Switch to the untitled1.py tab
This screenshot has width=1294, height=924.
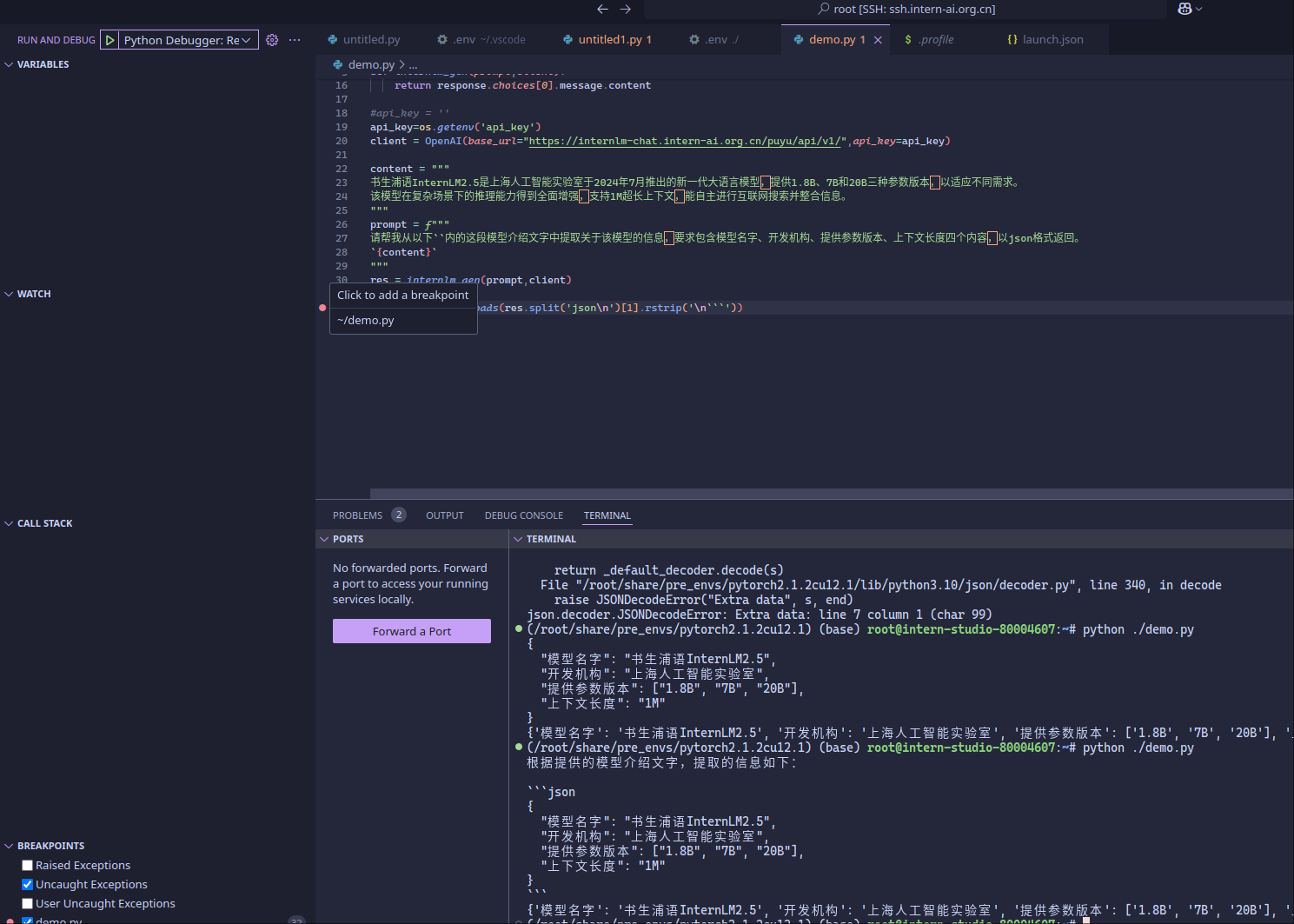pyautogui.click(x=607, y=39)
